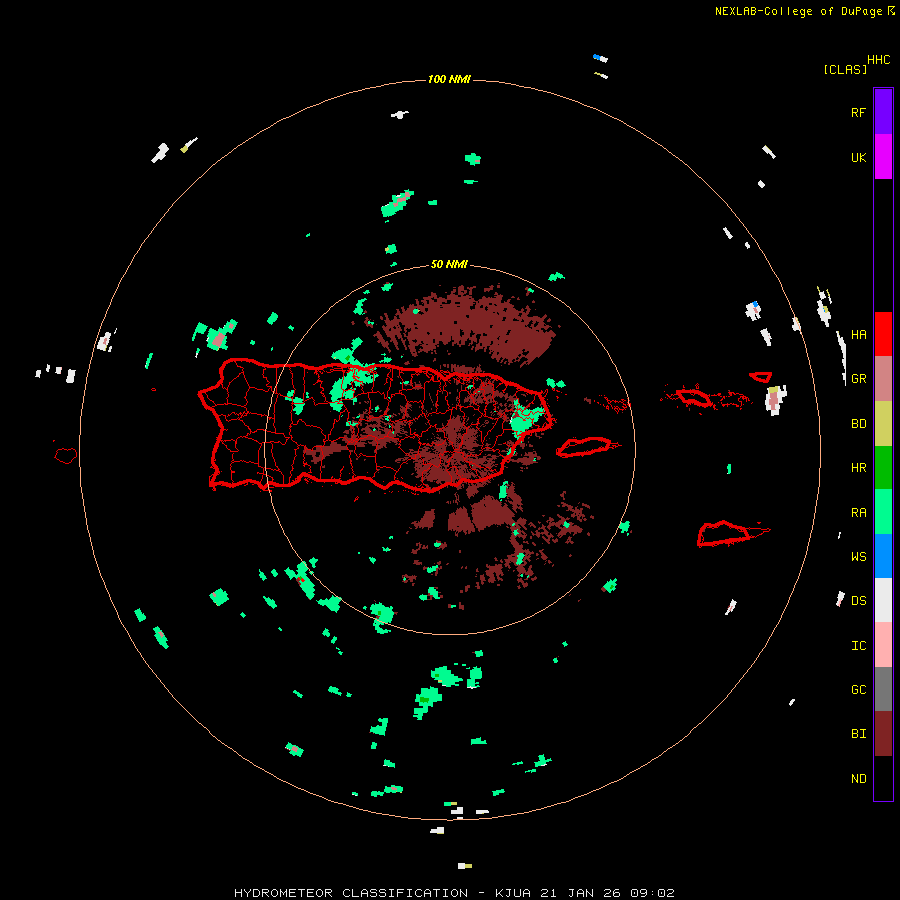The image size is (900, 900).
Task: Click the GC gray legend swatch
Action: 883,689
